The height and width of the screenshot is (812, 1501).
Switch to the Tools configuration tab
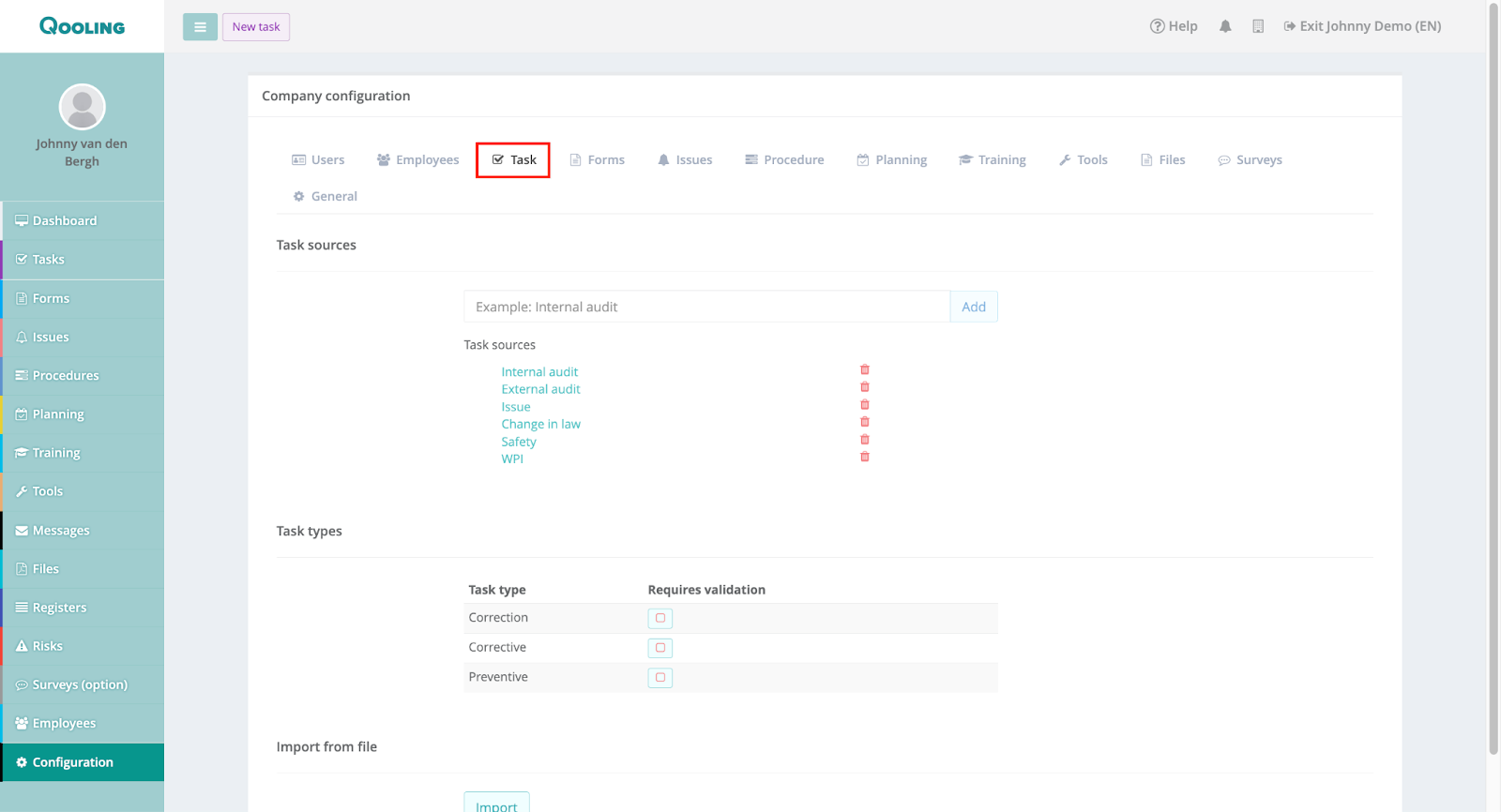tap(1084, 160)
